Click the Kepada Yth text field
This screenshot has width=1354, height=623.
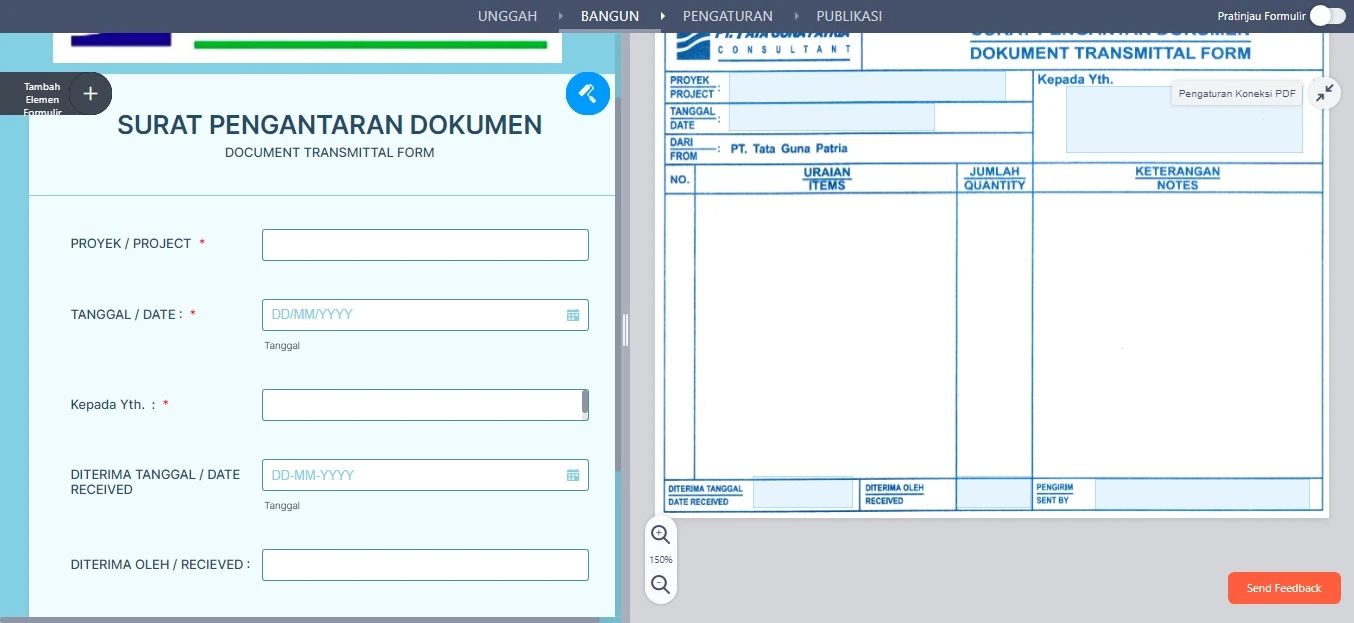(420, 404)
